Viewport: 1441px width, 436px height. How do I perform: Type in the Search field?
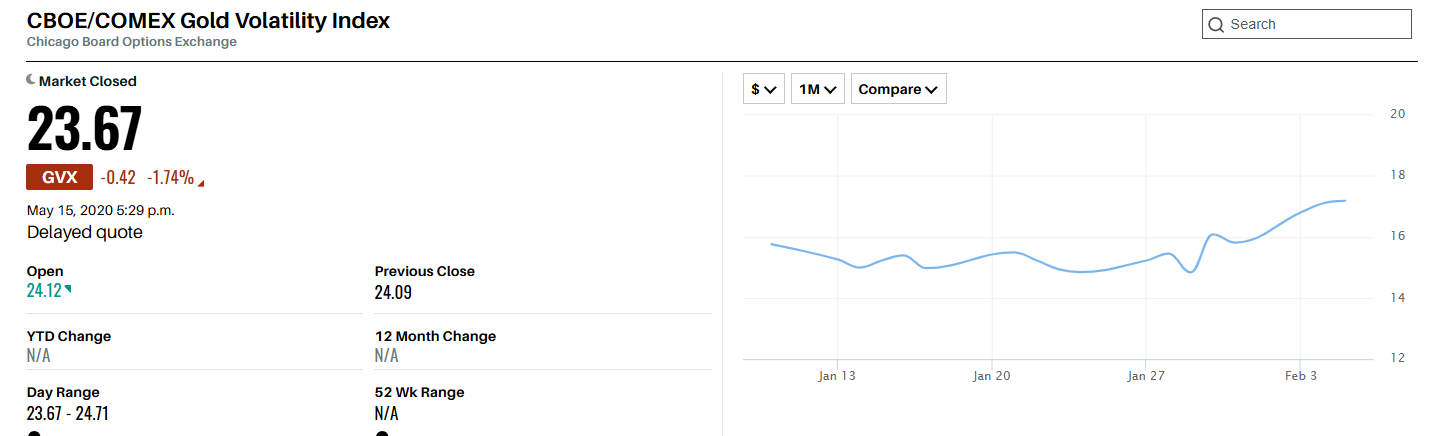point(1315,24)
